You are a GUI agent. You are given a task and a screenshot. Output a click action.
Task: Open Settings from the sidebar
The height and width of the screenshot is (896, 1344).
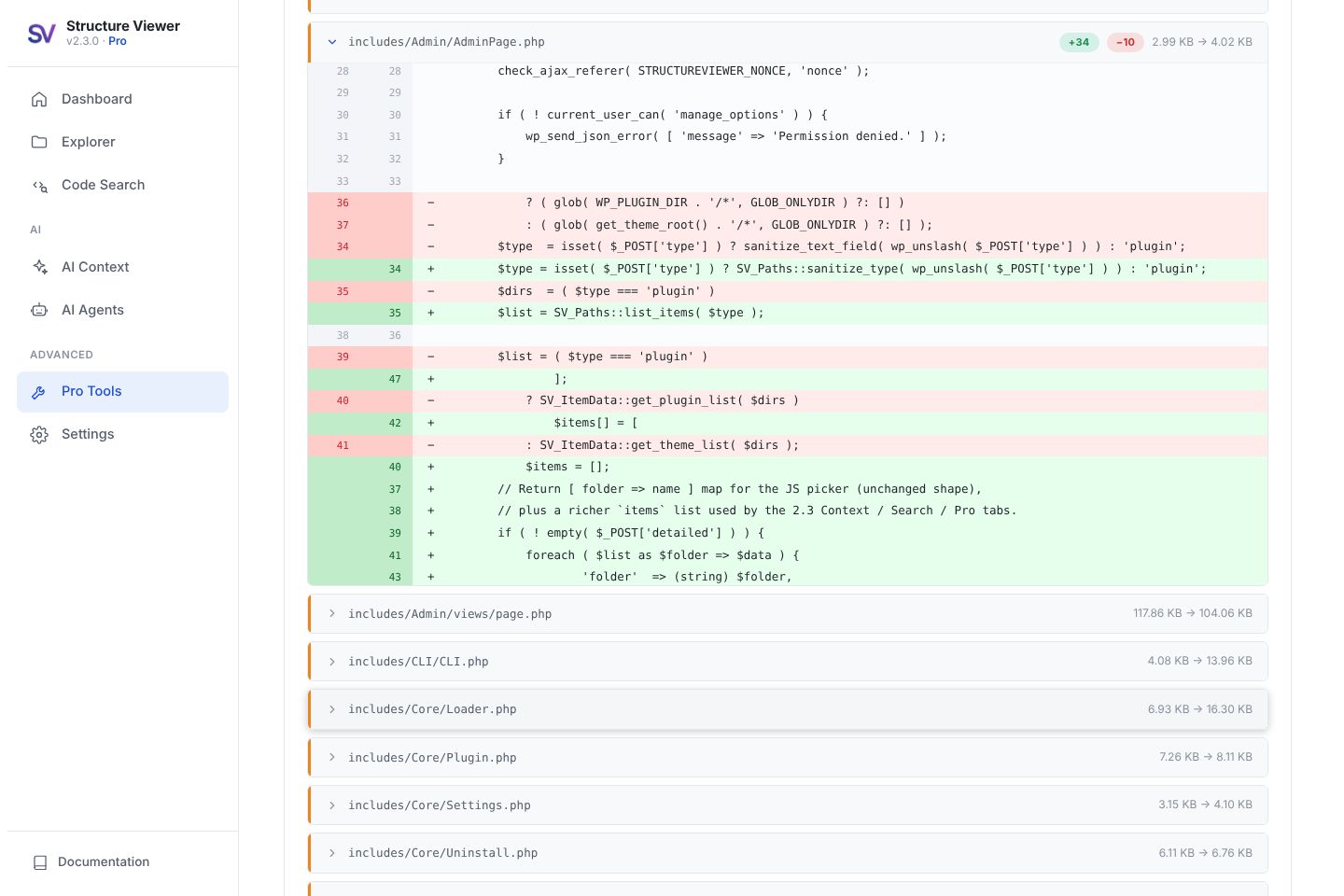point(122,435)
